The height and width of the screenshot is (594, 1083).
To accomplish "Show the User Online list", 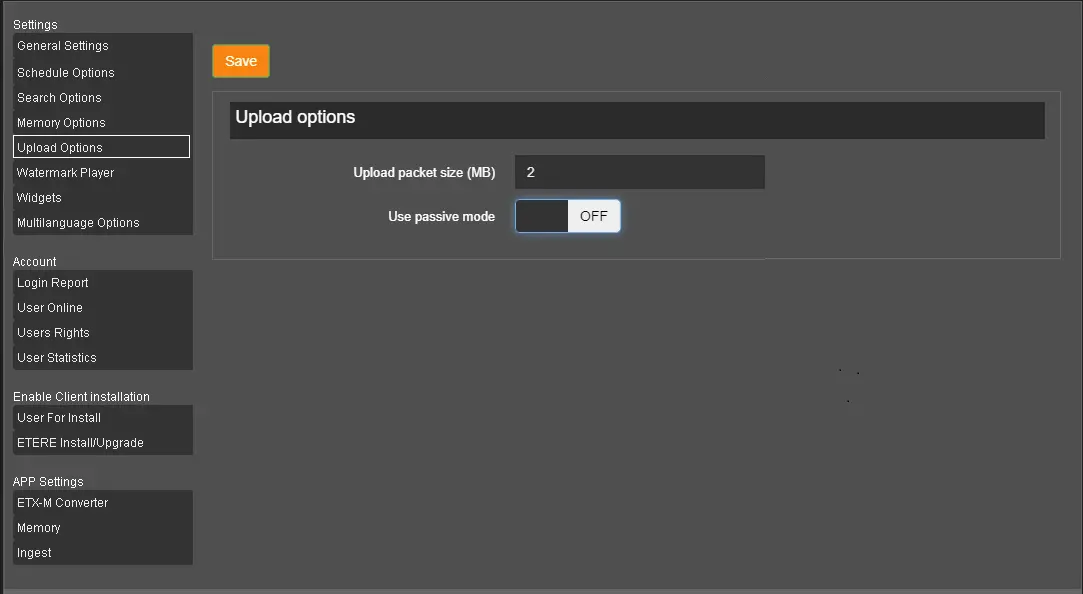I will (x=50, y=308).
